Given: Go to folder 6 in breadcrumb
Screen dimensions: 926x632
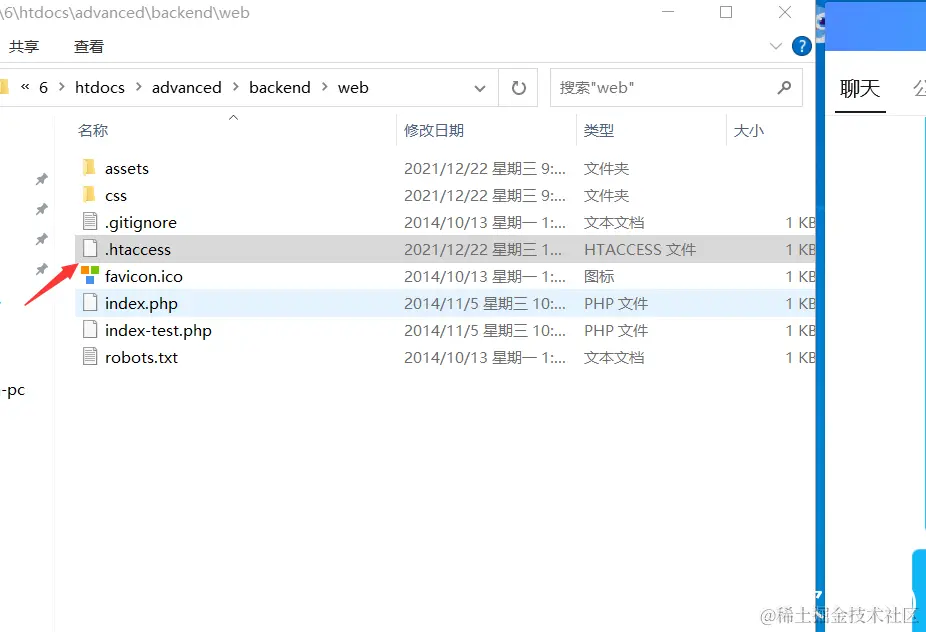Looking at the screenshot, I should [x=43, y=87].
